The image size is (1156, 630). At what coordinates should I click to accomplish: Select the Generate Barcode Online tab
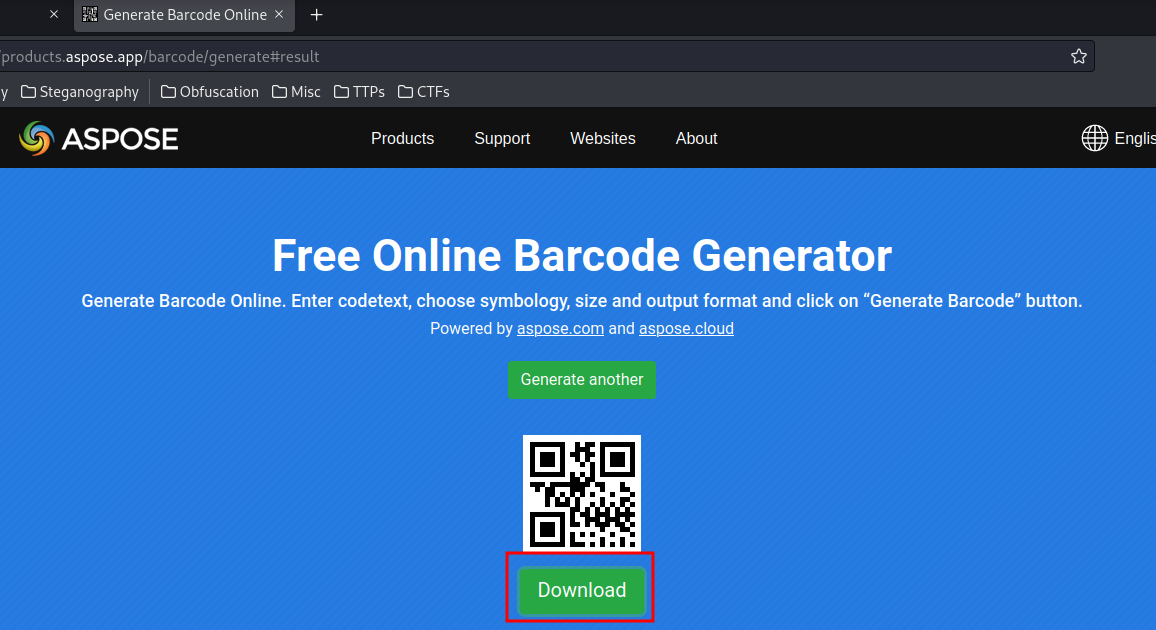tap(184, 15)
